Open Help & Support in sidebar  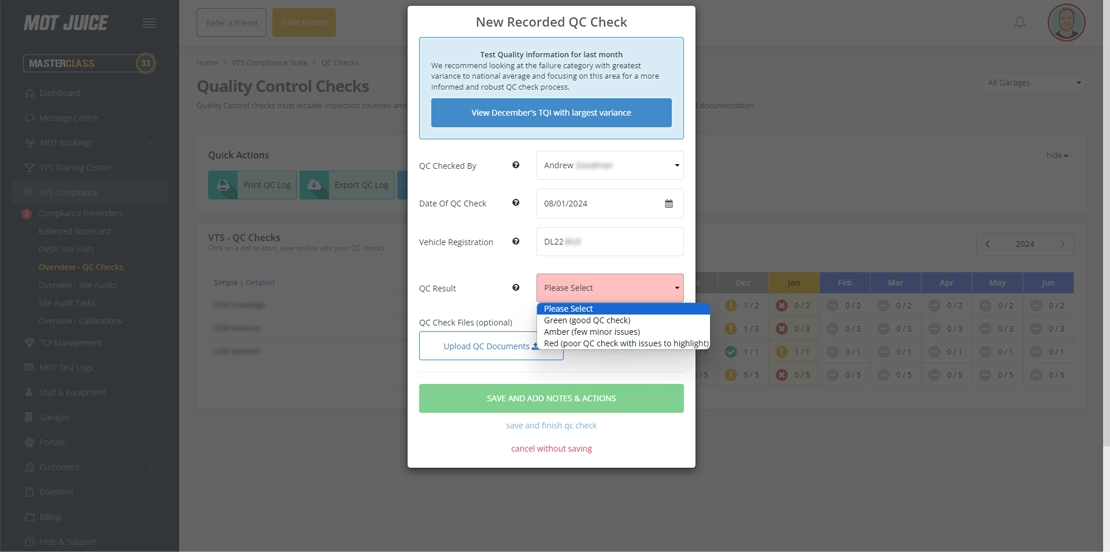pyautogui.click(x=89, y=541)
